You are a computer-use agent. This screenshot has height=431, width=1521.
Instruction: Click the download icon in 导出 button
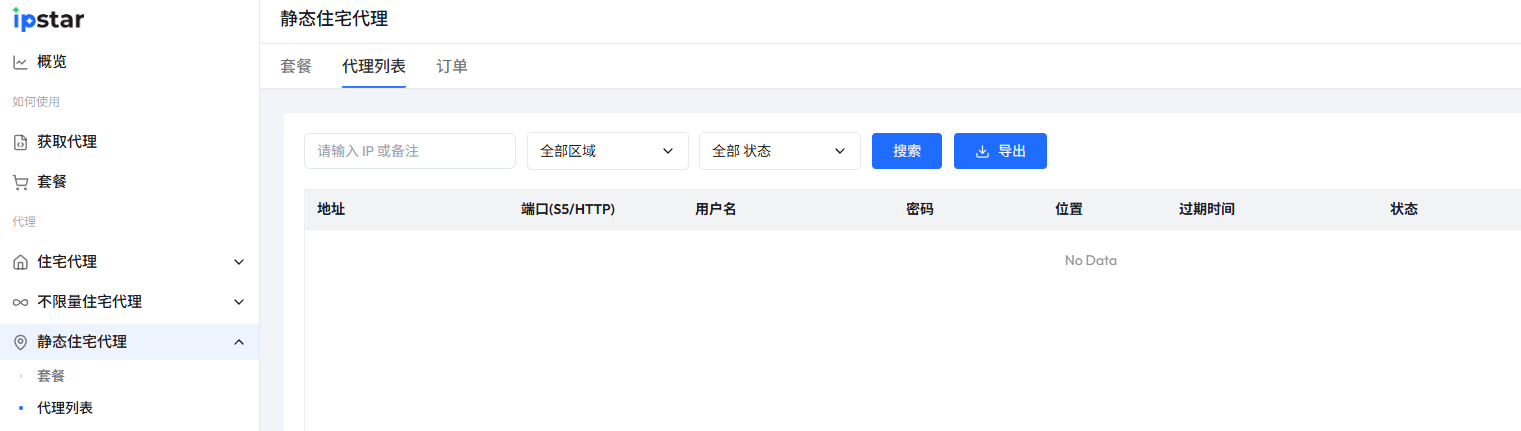tap(982, 151)
